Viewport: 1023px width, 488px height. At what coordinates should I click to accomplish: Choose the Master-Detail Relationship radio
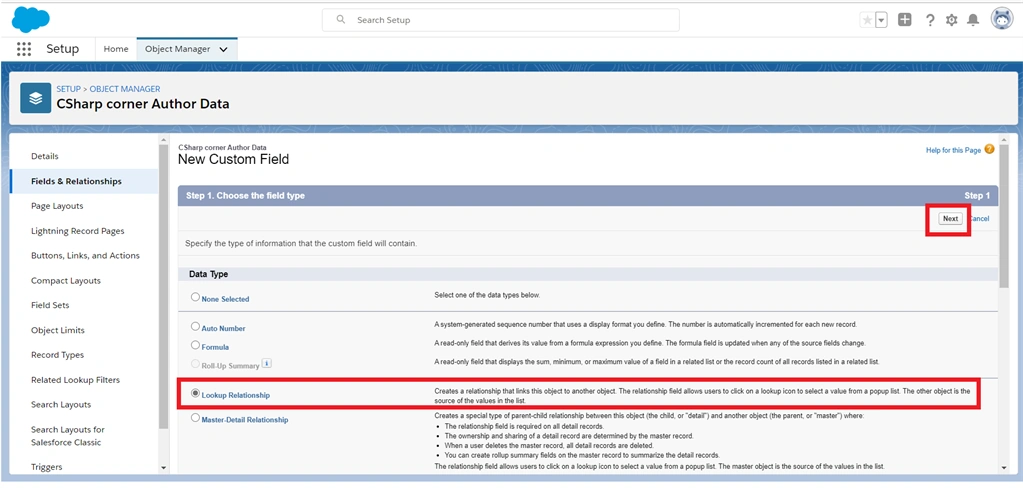coord(195,418)
